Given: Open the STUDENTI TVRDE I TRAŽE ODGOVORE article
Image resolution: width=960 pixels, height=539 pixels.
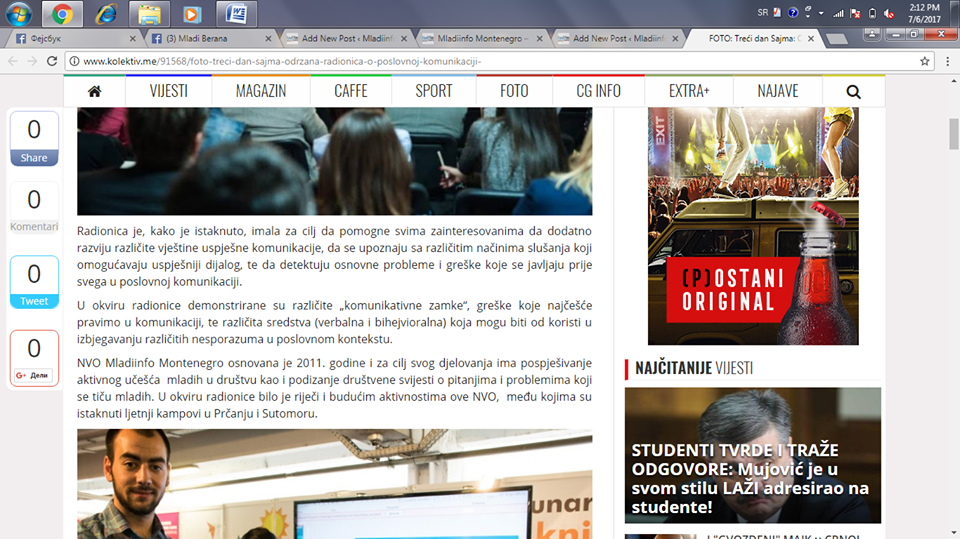Looking at the screenshot, I should coord(752,455).
